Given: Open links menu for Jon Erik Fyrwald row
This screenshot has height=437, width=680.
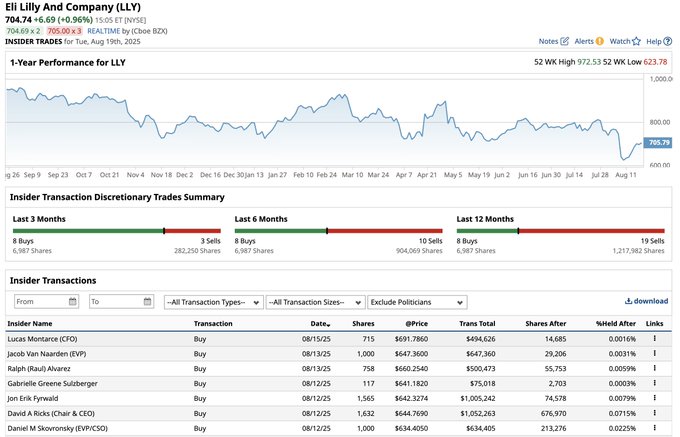Looking at the screenshot, I should (x=654, y=398).
